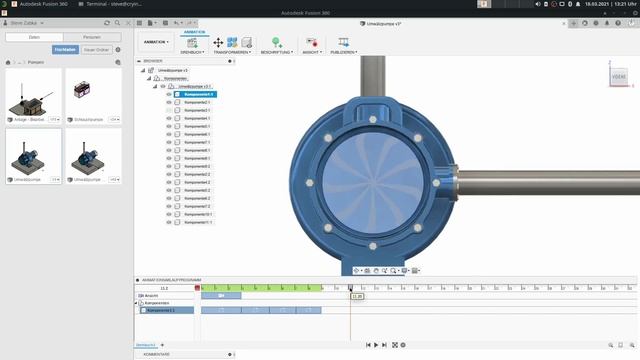Image resolution: width=640 pixels, height=360 pixels.
Task: Click the publish video icon
Action: pos(343,42)
